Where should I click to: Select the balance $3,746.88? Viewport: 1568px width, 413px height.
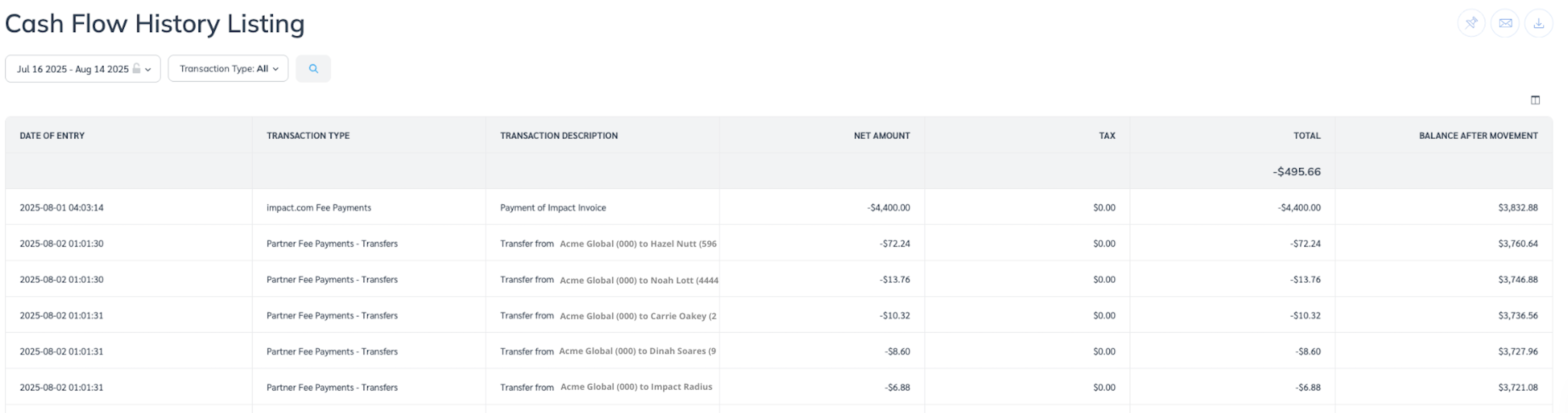click(x=1518, y=279)
